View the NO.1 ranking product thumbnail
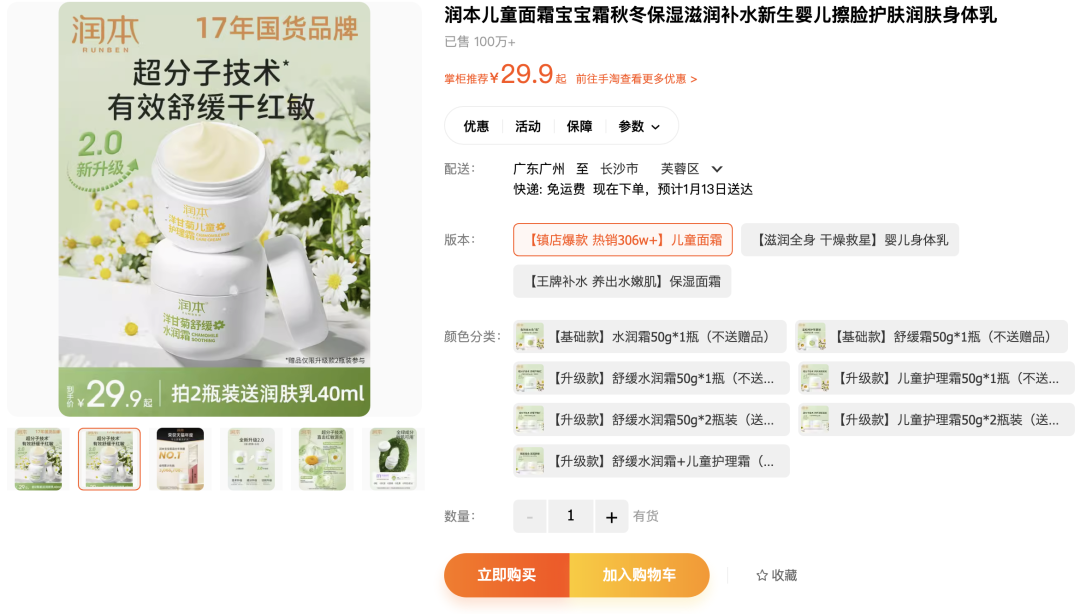The image size is (1080, 614). [x=180, y=459]
